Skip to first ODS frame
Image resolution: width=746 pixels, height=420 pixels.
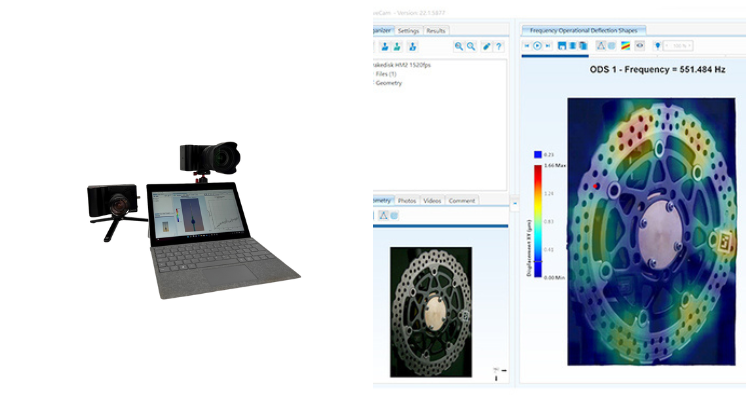[x=527, y=46]
